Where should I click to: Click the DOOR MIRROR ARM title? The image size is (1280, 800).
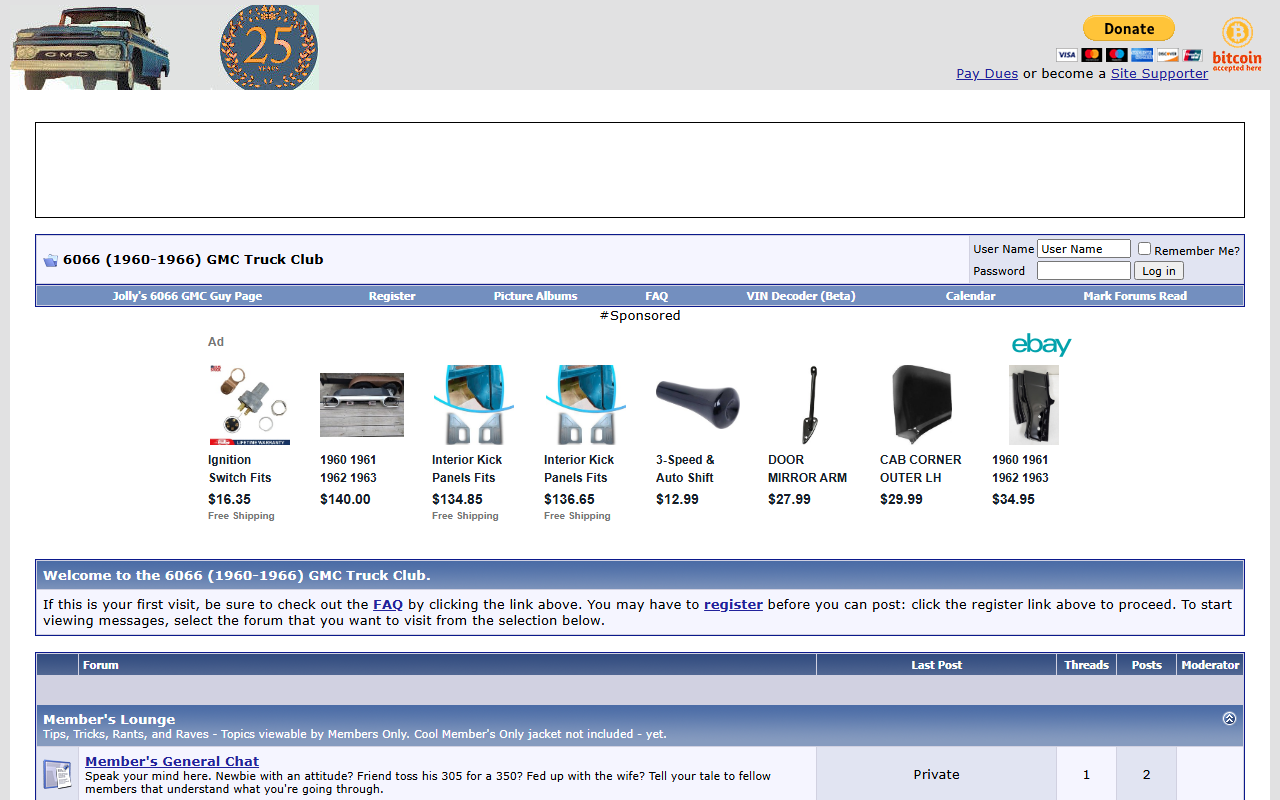[807, 469]
